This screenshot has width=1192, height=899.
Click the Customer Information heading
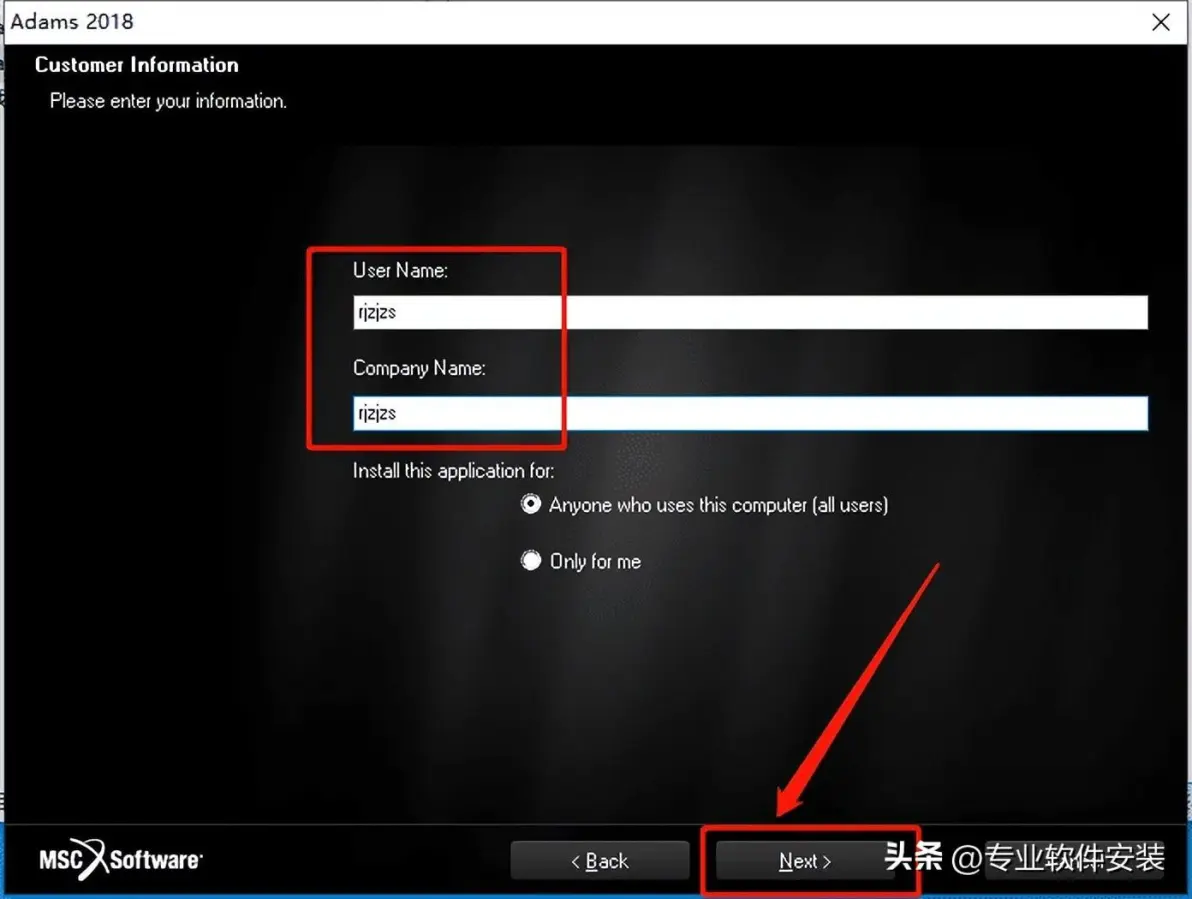pyautogui.click(x=137, y=65)
